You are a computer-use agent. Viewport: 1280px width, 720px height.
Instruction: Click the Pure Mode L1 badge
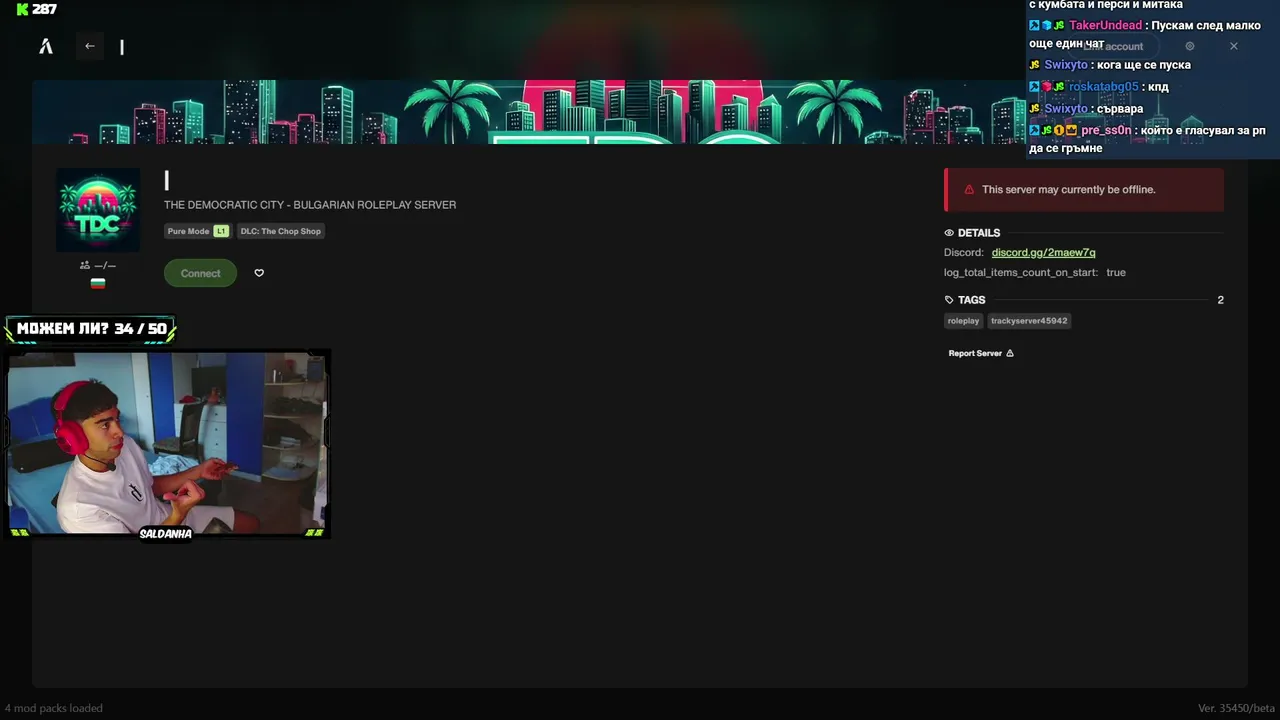point(198,231)
